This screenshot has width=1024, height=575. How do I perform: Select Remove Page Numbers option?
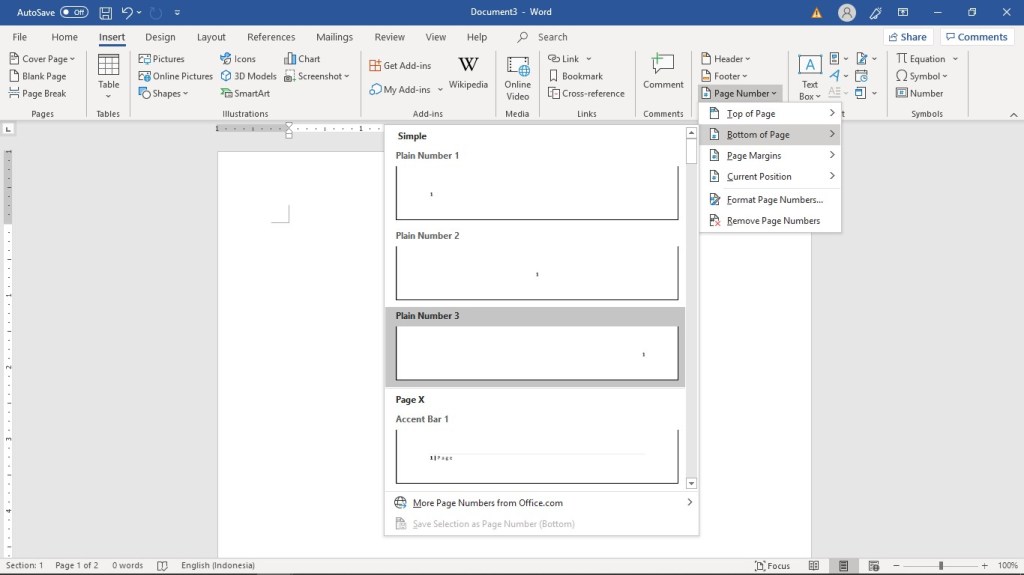click(773, 221)
